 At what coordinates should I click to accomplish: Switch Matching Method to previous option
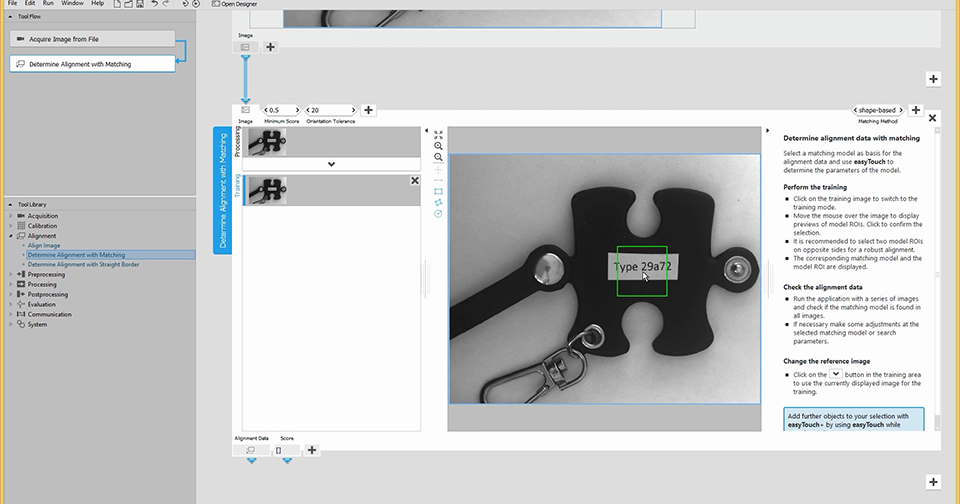pos(855,110)
